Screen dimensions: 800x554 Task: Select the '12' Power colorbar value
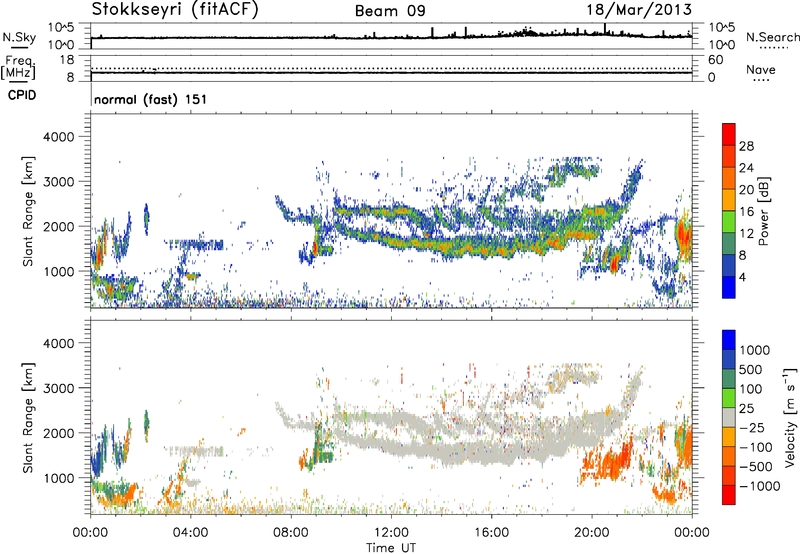pyautogui.click(x=746, y=234)
